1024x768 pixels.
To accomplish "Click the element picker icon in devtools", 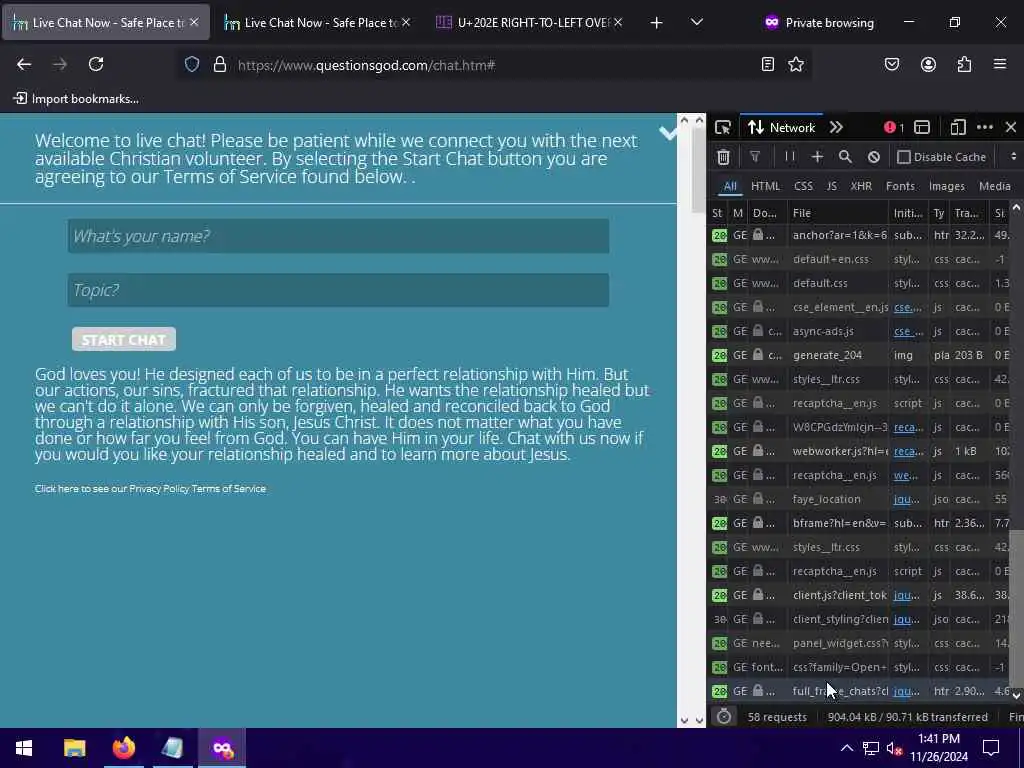I will click(x=722, y=127).
